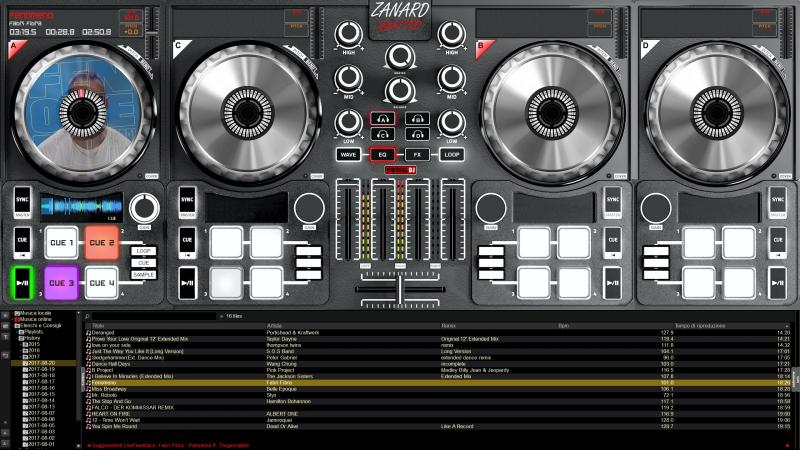The image size is (800, 450).
Task: Select deck A with corner letter badge
Action: [x=15, y=47]
